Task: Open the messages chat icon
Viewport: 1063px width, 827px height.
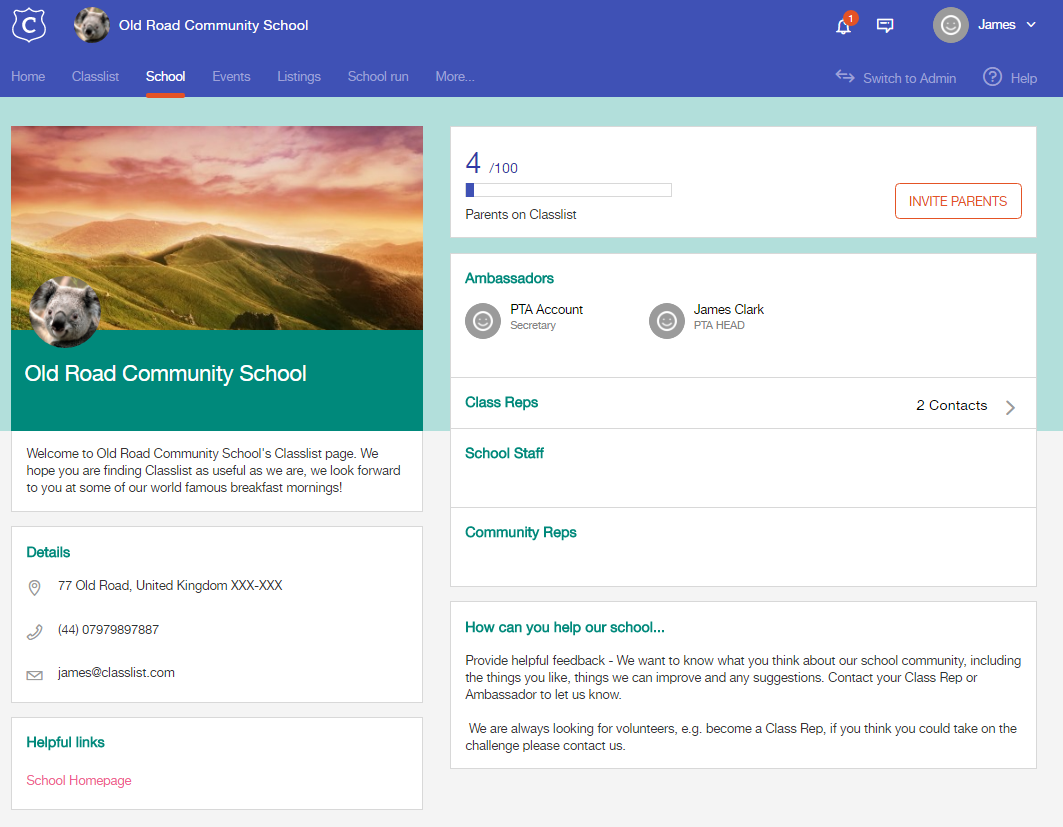Action: [x=885, y=26]
